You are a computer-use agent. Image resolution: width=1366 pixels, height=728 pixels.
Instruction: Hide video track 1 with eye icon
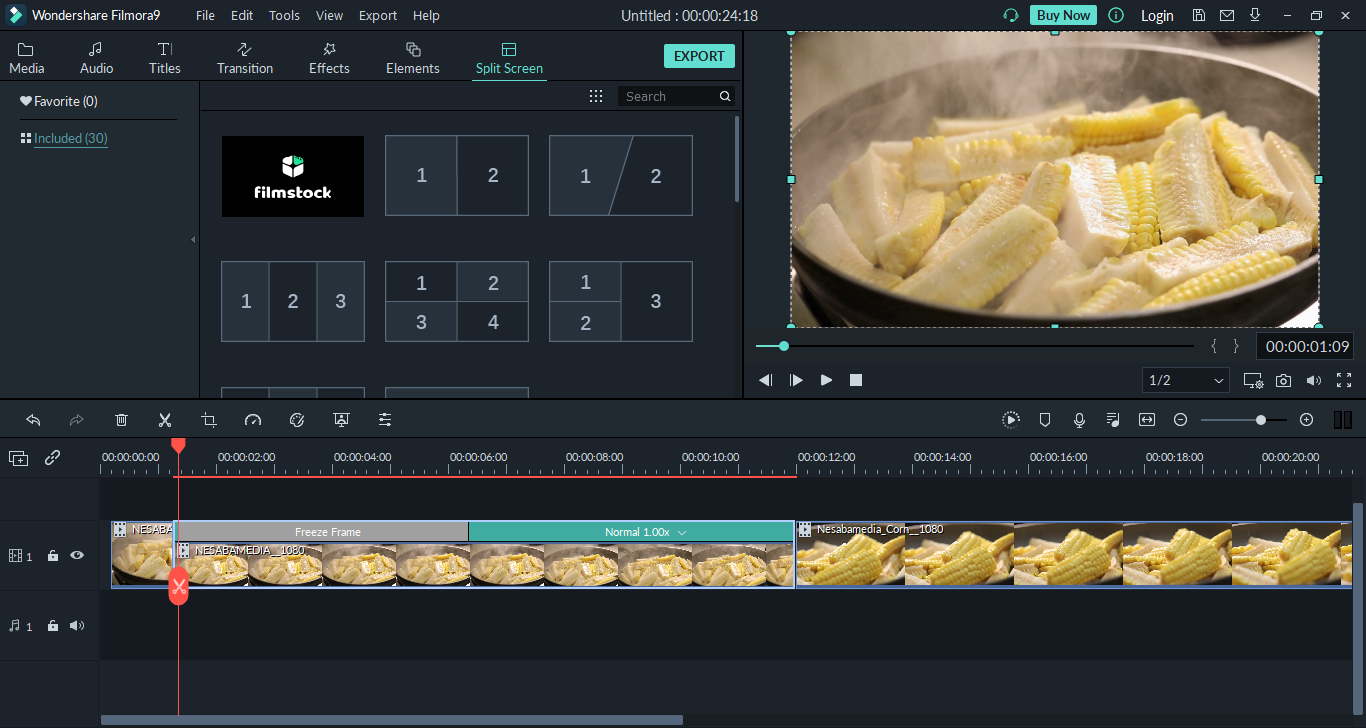pos(77,556)
